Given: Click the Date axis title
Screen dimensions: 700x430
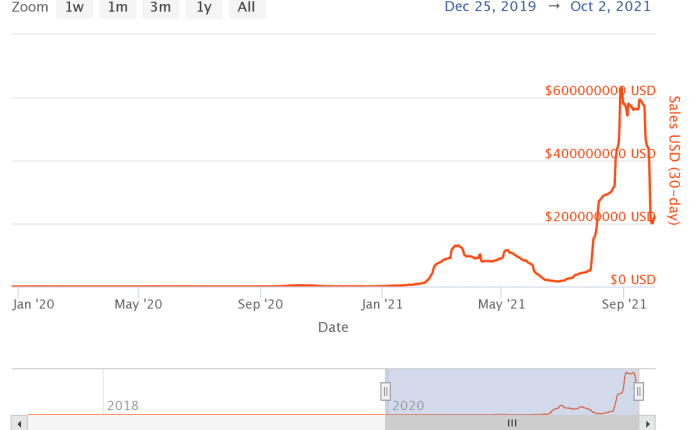Looking at the screenshot, I should click(333, 327).
